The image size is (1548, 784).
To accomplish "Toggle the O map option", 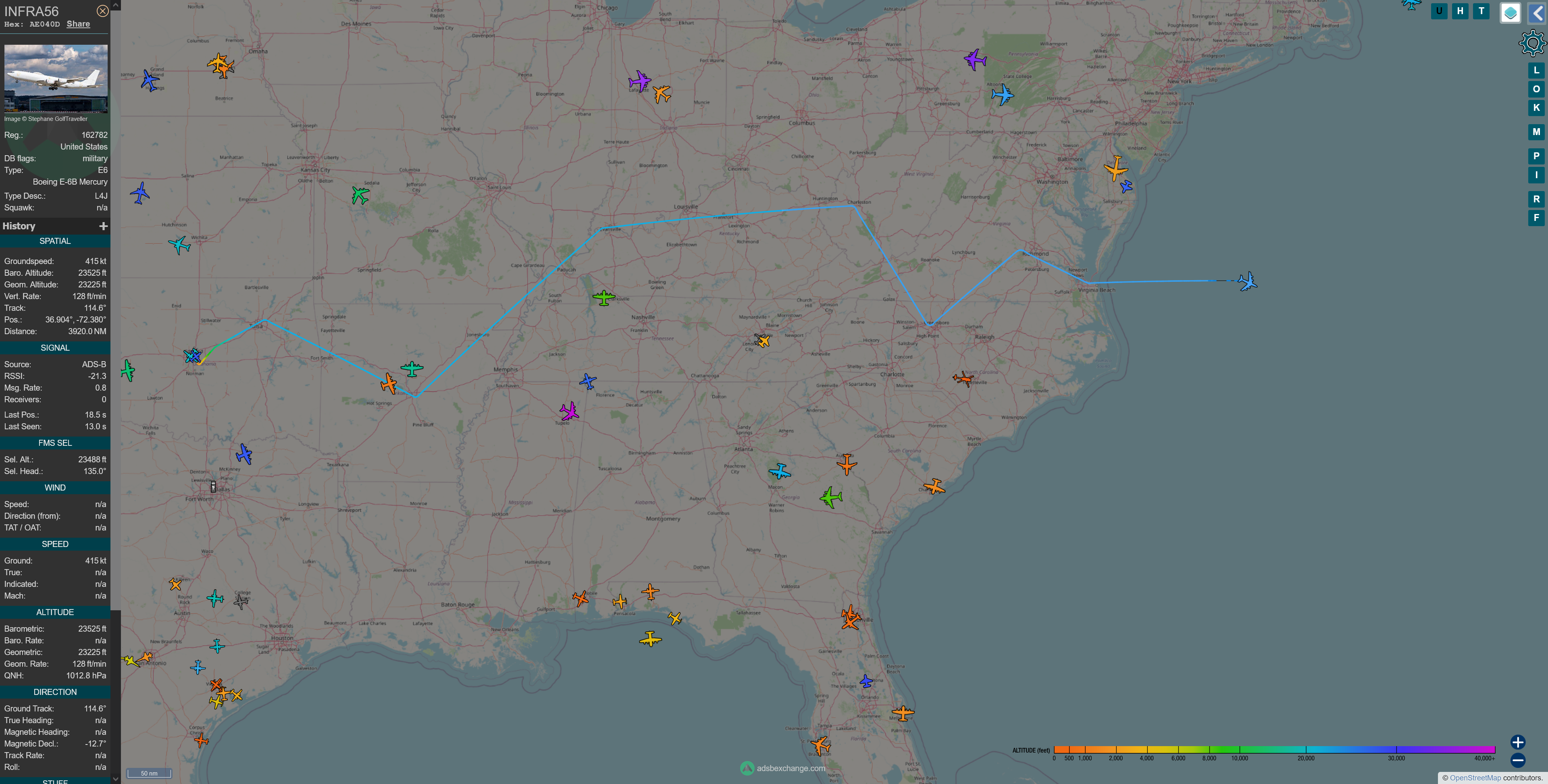I will [1536, 89].
